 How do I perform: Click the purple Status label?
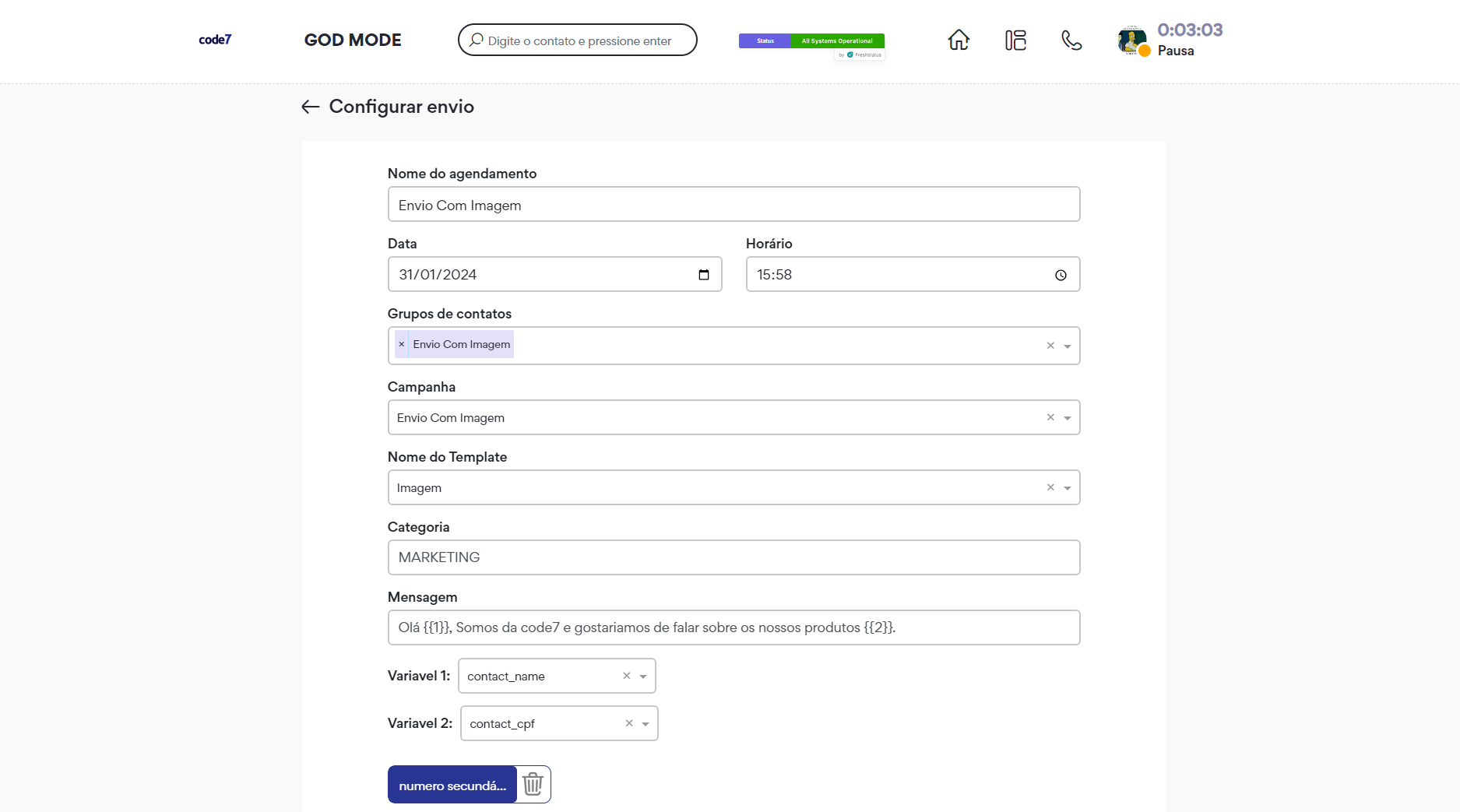point(765,40)
